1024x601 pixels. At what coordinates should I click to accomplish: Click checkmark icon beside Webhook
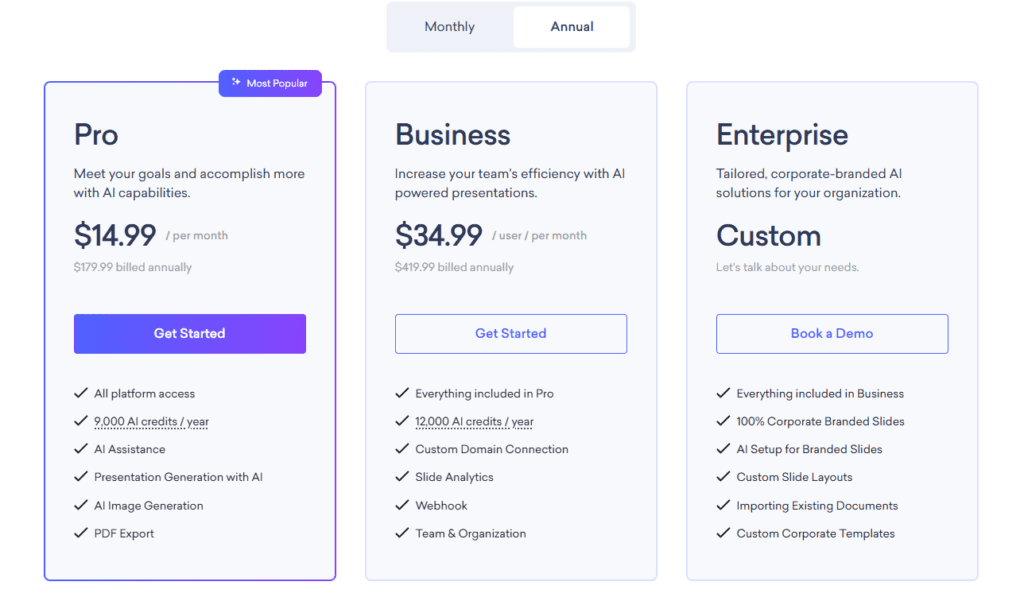pos(402,506)
